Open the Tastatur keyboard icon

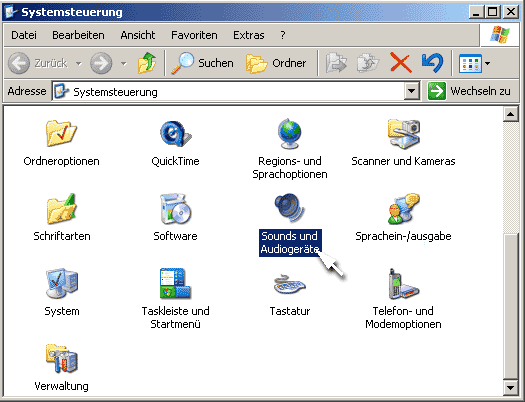coord(290,284)
